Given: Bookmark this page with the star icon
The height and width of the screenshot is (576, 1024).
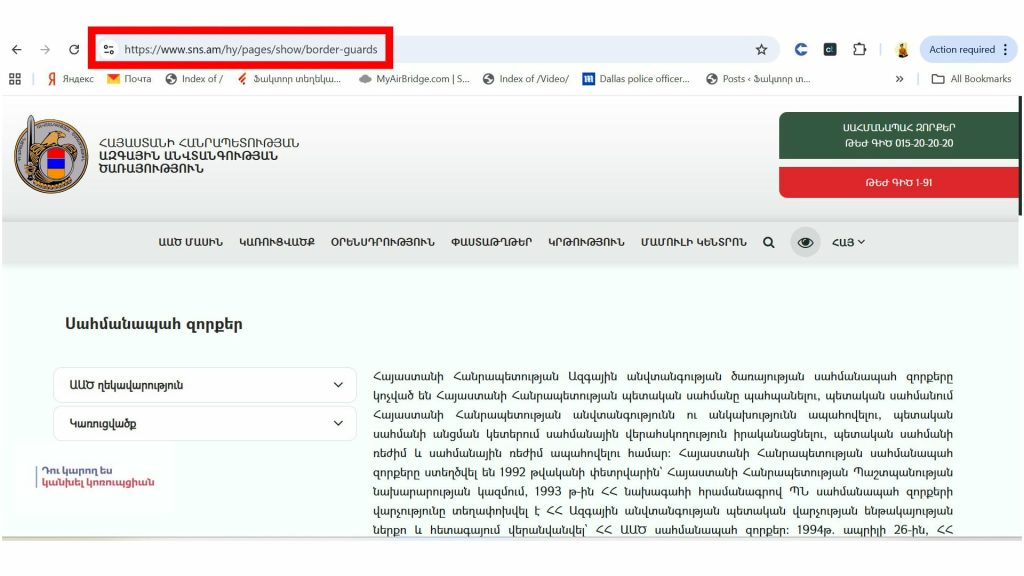Looking at the screenshot, I should click(x=761, y=49).
